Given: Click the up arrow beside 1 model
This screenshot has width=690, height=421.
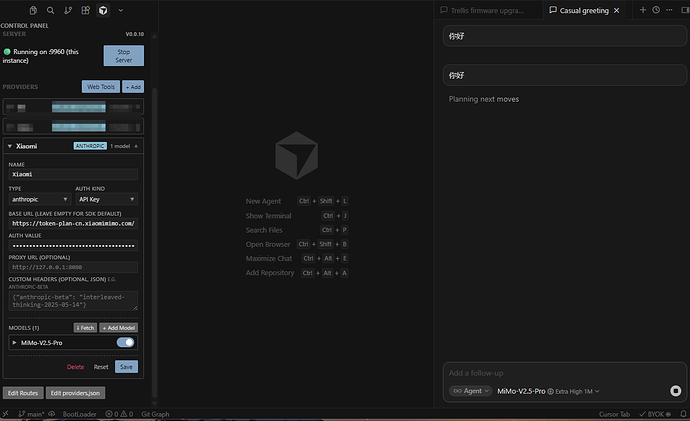Looking at the screenshot, I should [x=136, y=146].
